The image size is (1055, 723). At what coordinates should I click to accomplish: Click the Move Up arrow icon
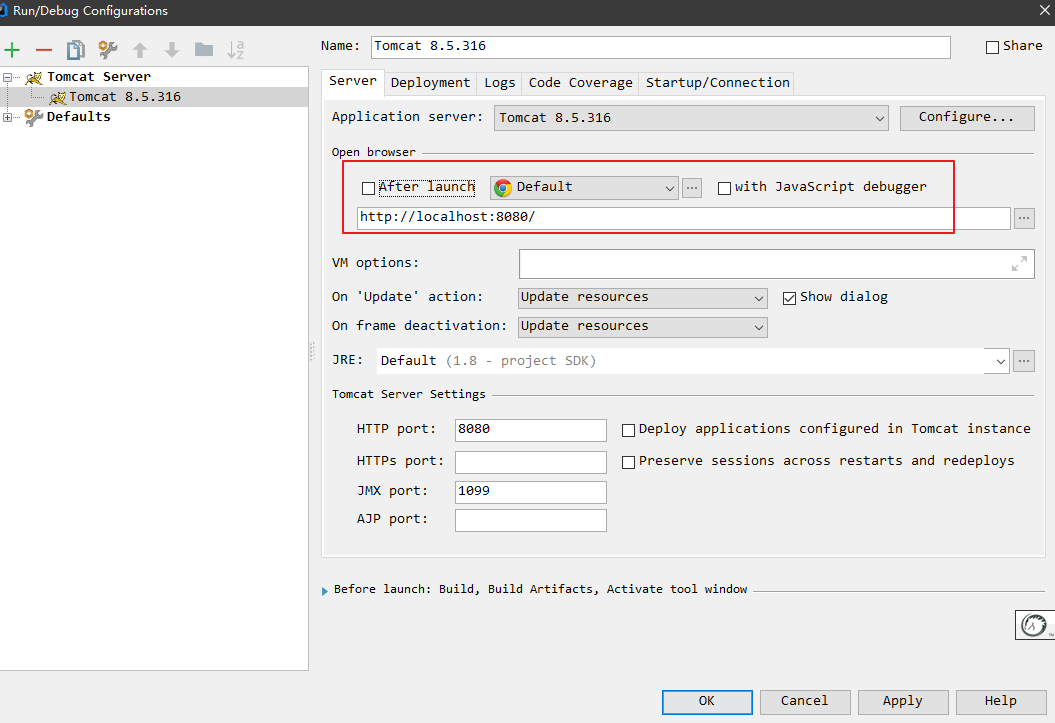140,50
